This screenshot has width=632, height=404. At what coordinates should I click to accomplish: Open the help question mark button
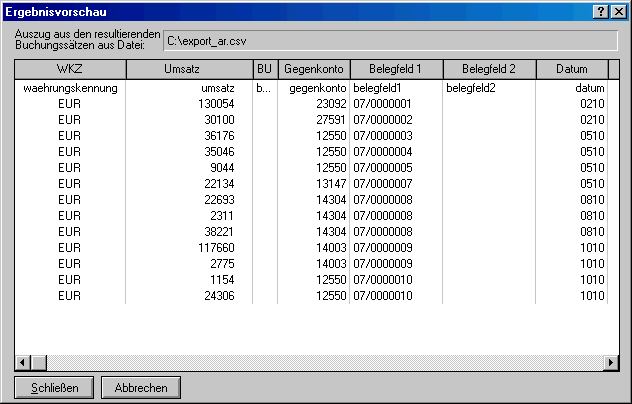pyautogui.click(x=601, y=12)
